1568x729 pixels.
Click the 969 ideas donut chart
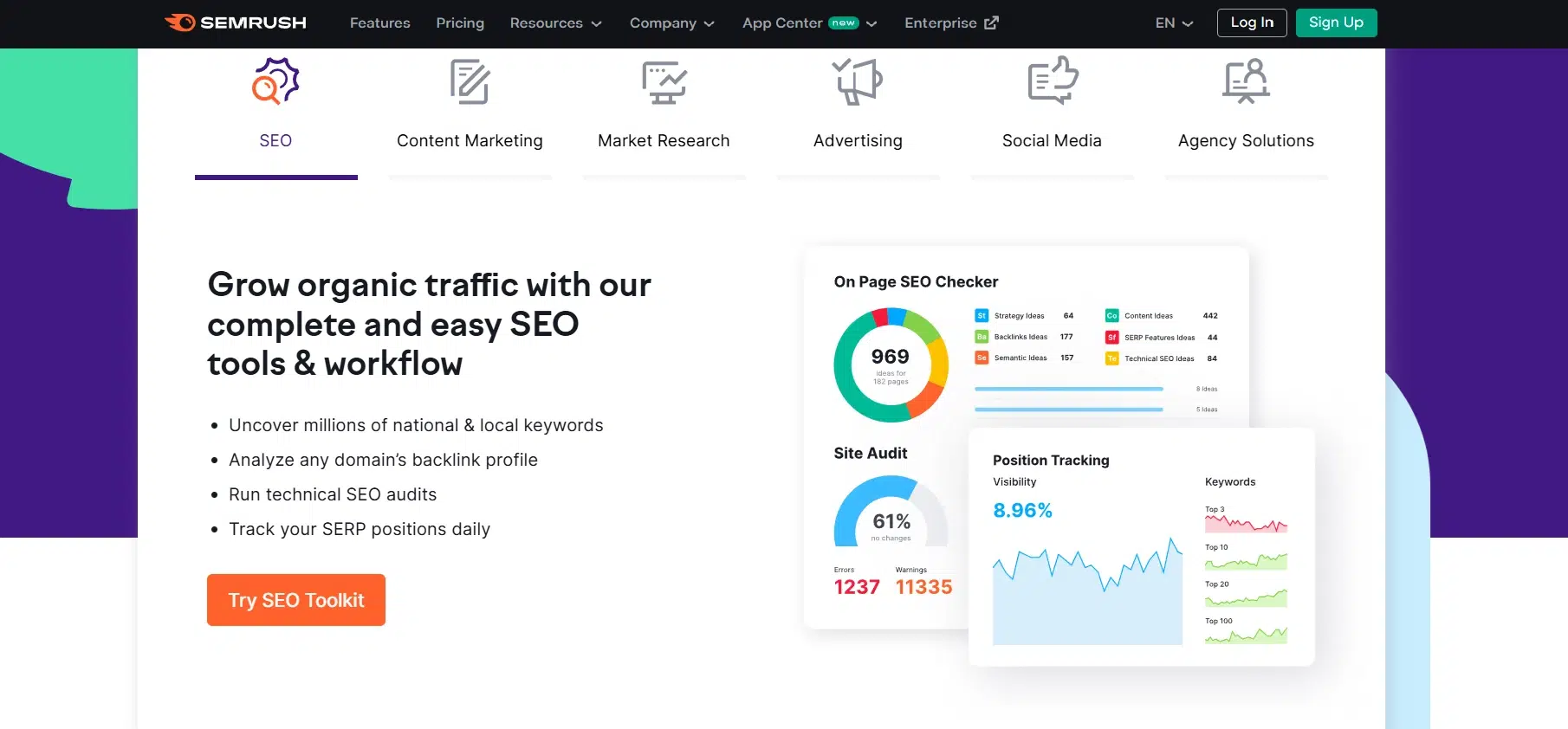click(x=891, y=365)
